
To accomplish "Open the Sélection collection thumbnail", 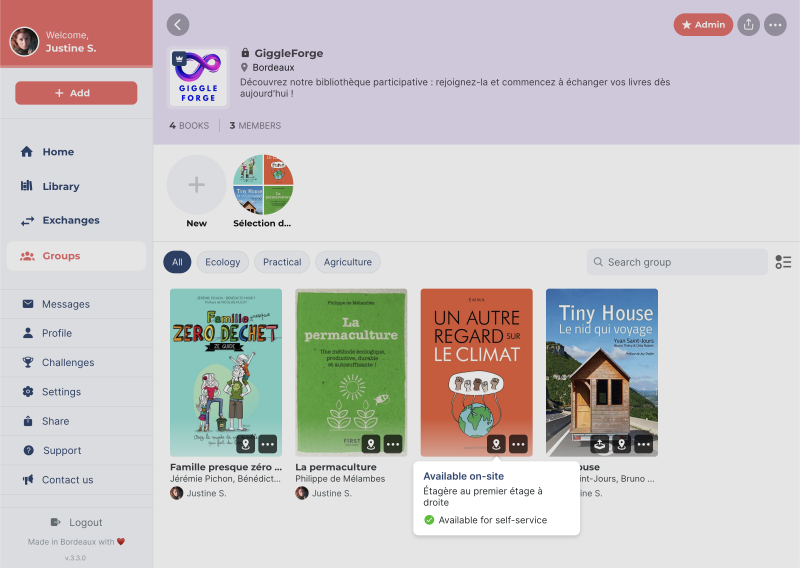I will tap(263, 185).
